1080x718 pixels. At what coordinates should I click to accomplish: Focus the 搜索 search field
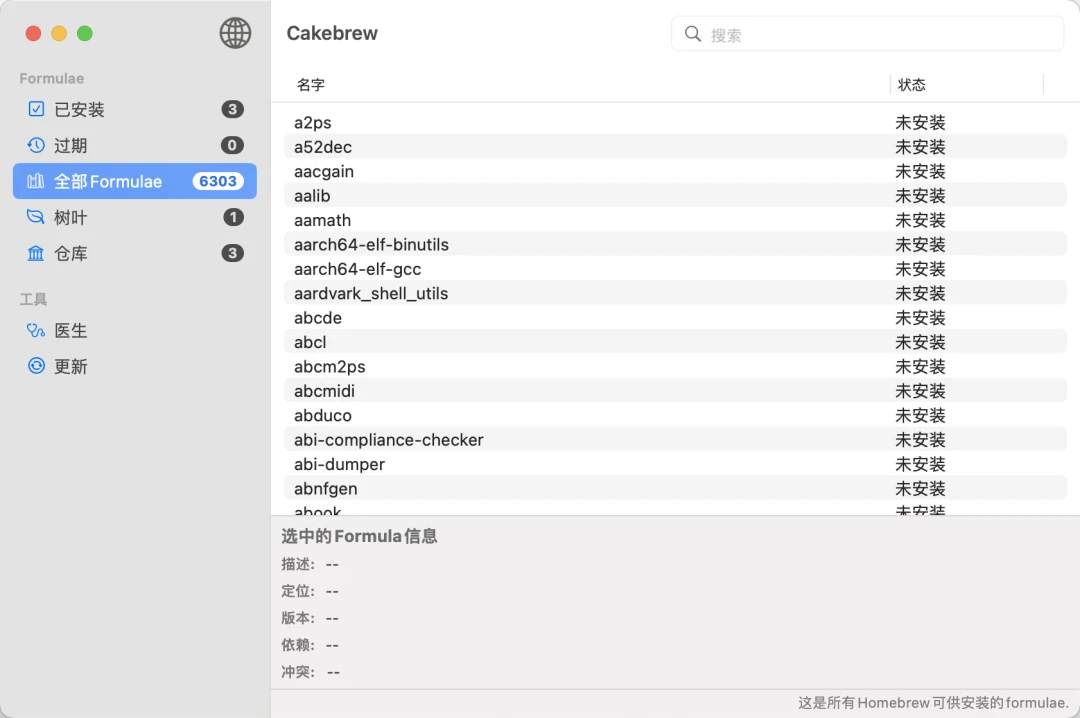[x=867, y=34]
